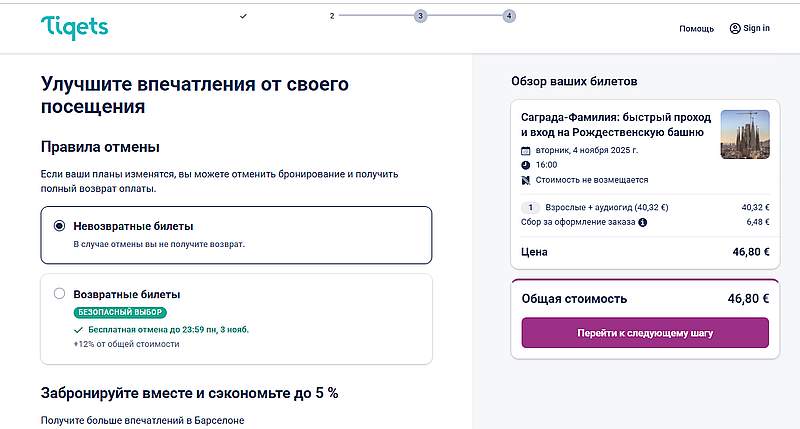Click the completed step checkmark in progress bar

point(243,16)
